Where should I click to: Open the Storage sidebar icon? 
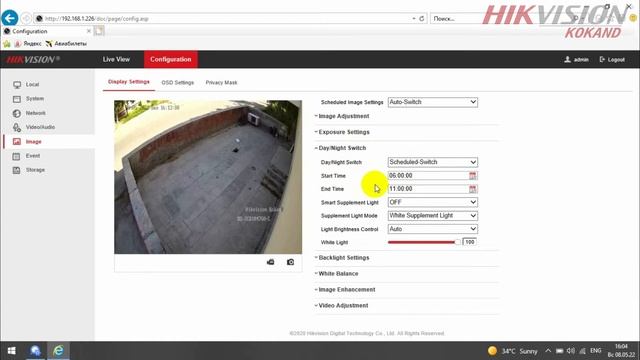[16, 170]
